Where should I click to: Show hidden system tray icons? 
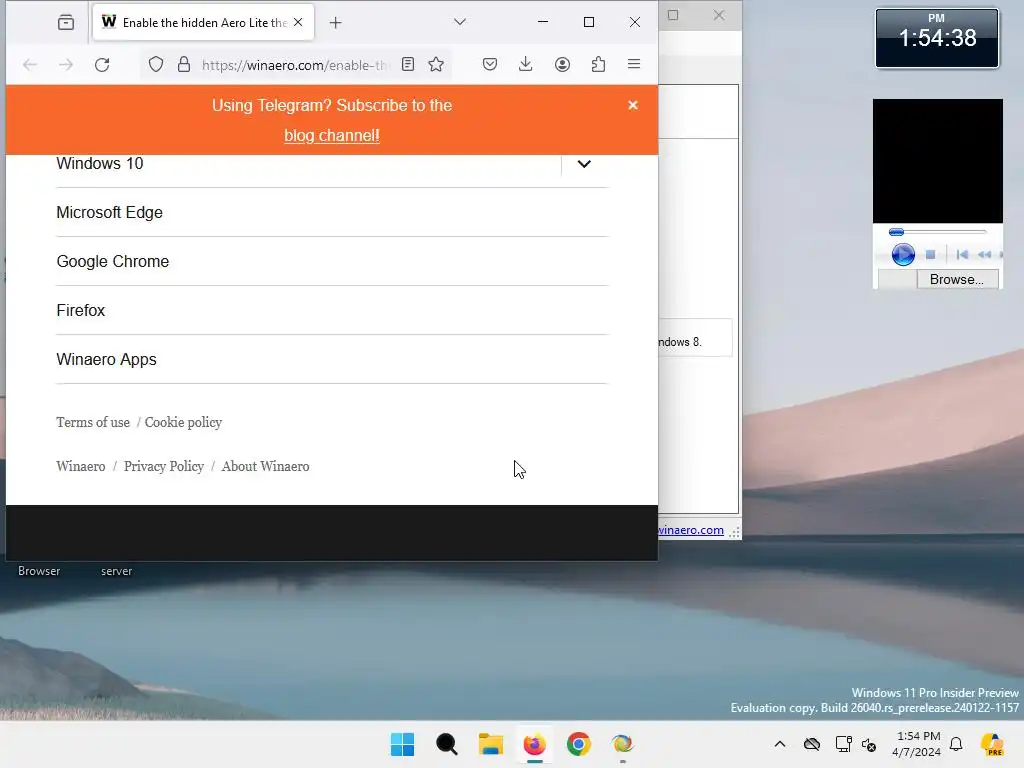780,744
